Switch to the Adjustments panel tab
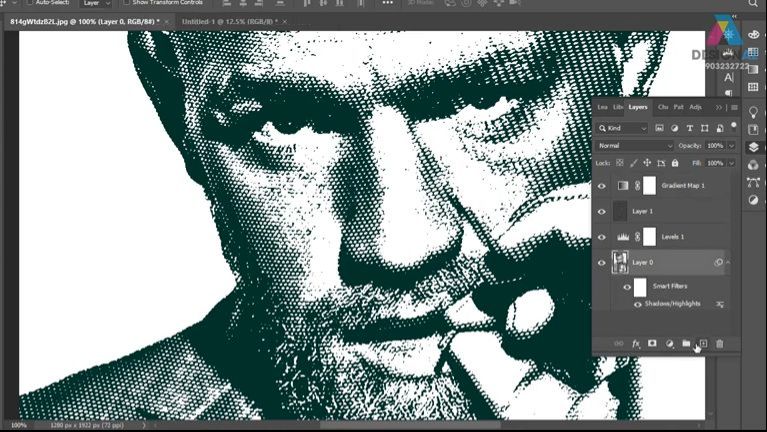Viewport: 767px width, 432px height. (695, 107)
